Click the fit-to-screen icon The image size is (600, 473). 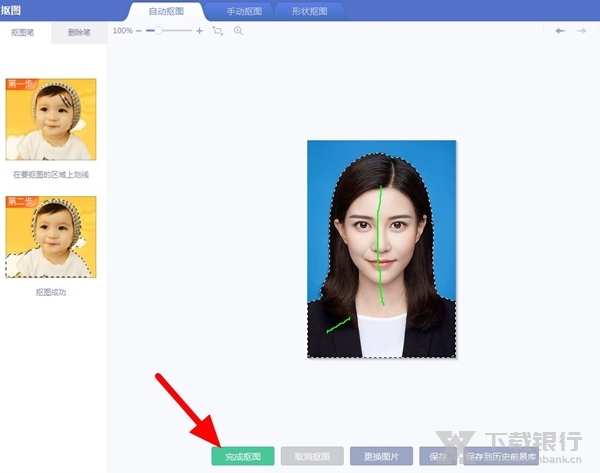pos(218,31)
